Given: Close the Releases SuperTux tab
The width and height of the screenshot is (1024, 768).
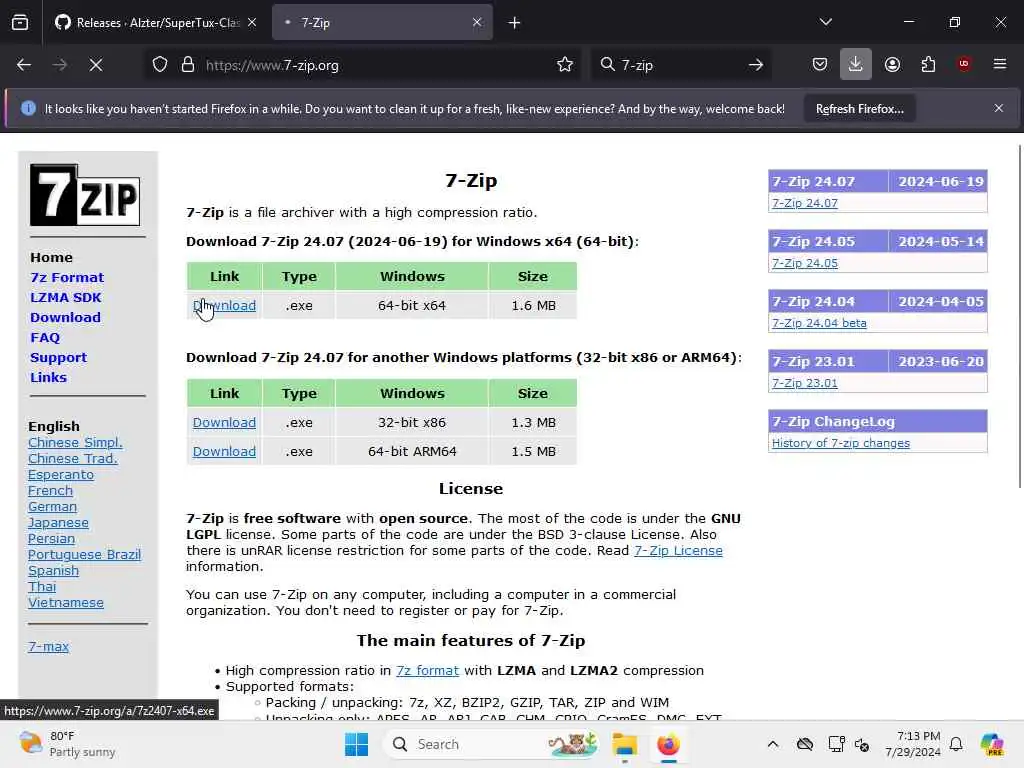Looking at the screenshot, I should click(252, 22).
